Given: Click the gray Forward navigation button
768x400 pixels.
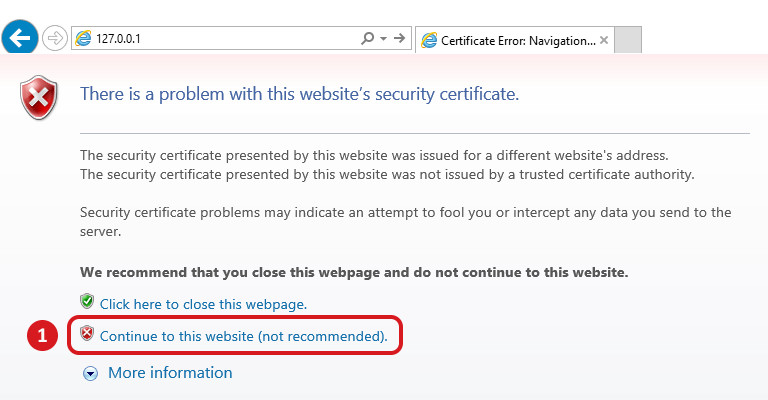Looking at the screenshot, I should point(54,39).
